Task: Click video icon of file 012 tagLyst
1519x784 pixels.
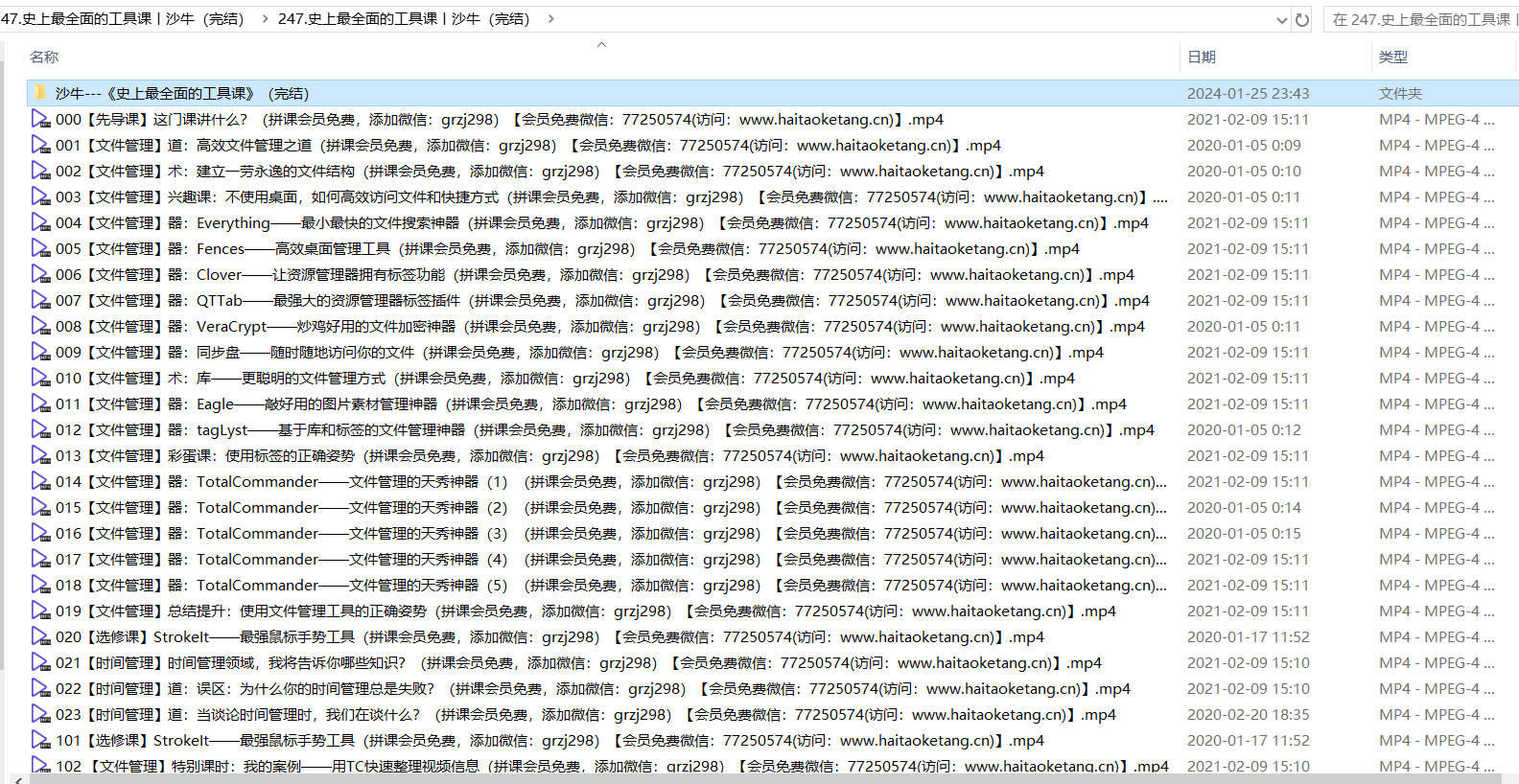Action: pos(40,429)
